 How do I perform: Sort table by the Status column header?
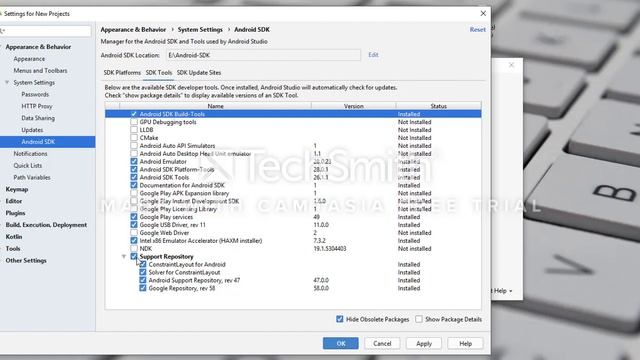(438, 106)
